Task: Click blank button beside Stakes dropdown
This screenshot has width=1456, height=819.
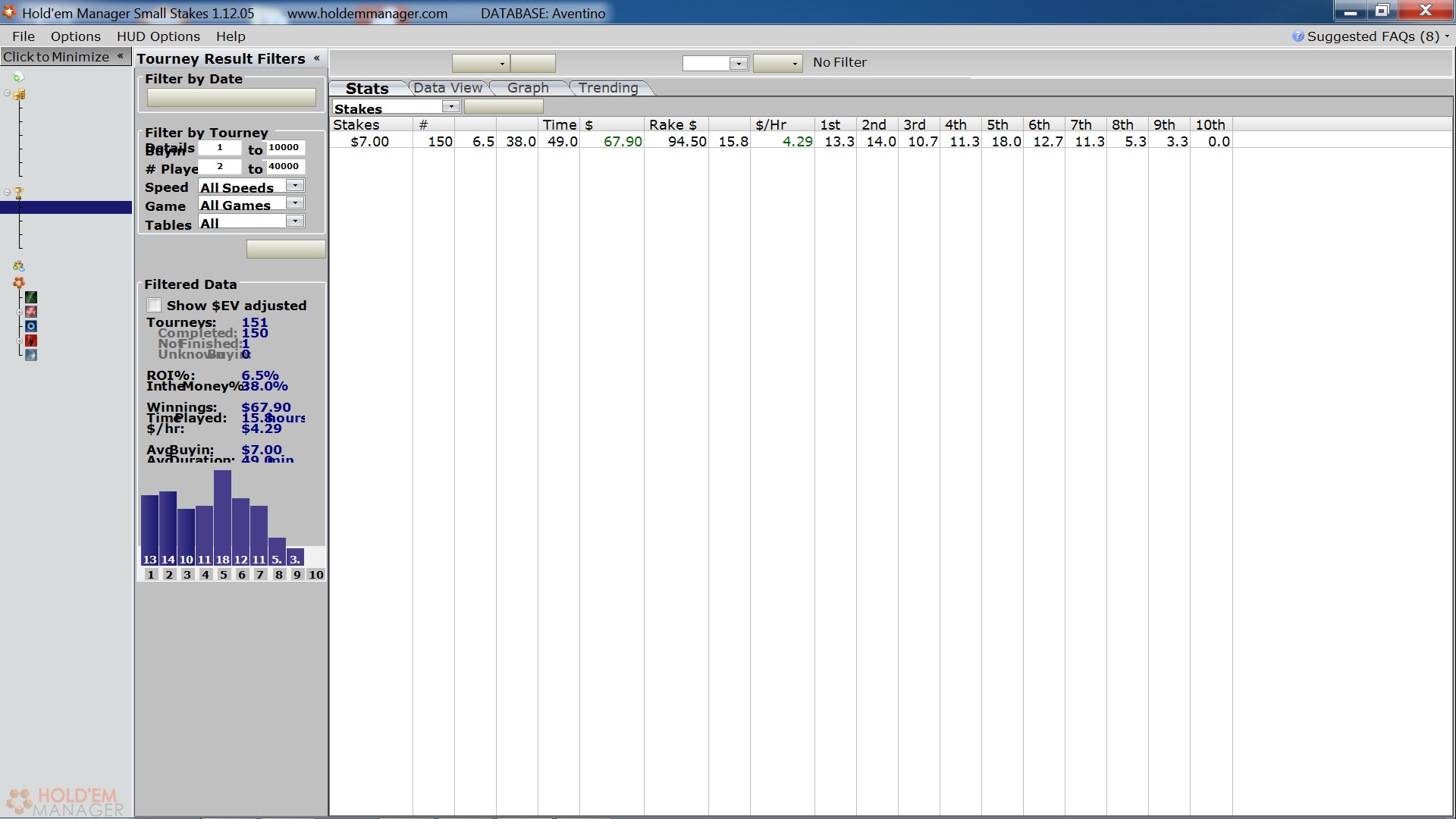Action: (504, 107)
